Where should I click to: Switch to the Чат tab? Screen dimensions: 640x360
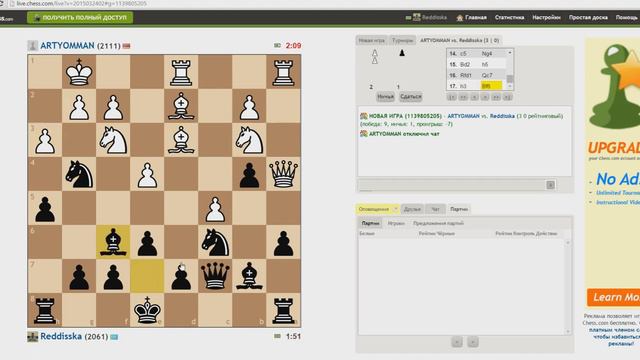pos(436,209)
